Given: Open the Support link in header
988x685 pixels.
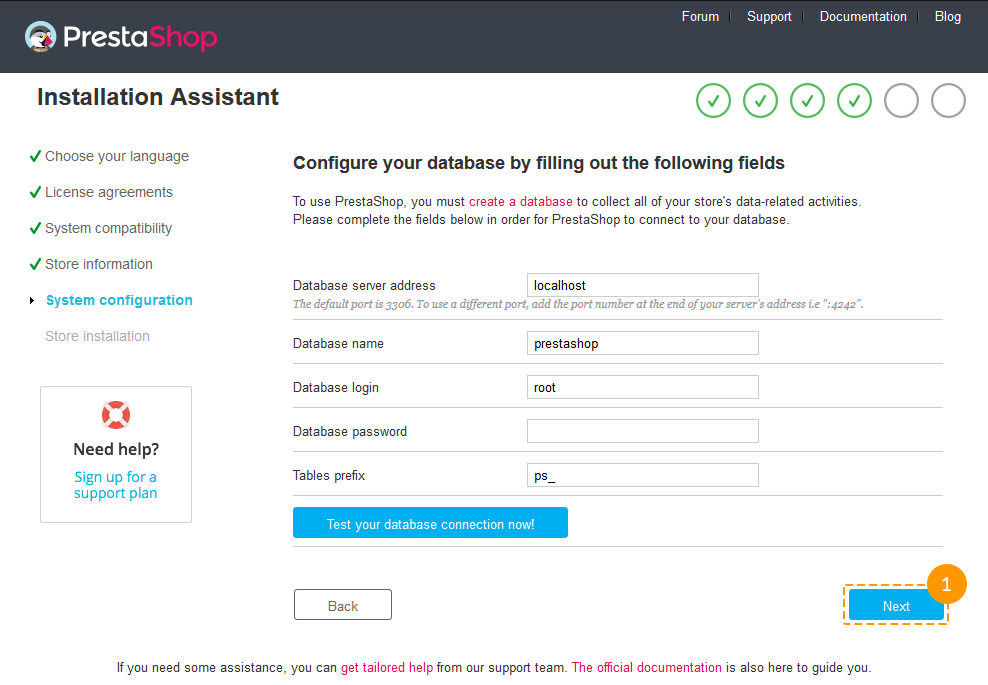Looking at the screenshot, I should coord(769,16).
